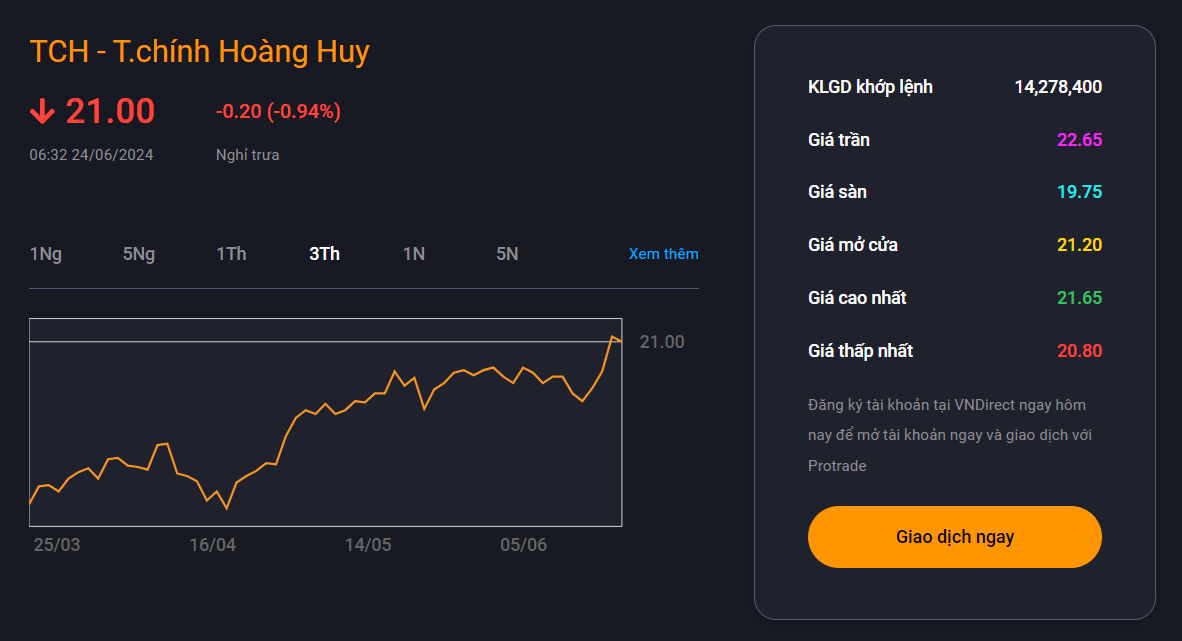Viewport: 1182px width, 641px height.
Task: Click the Giá cao nhất highest price
Action: click(x=1079, y=297)
